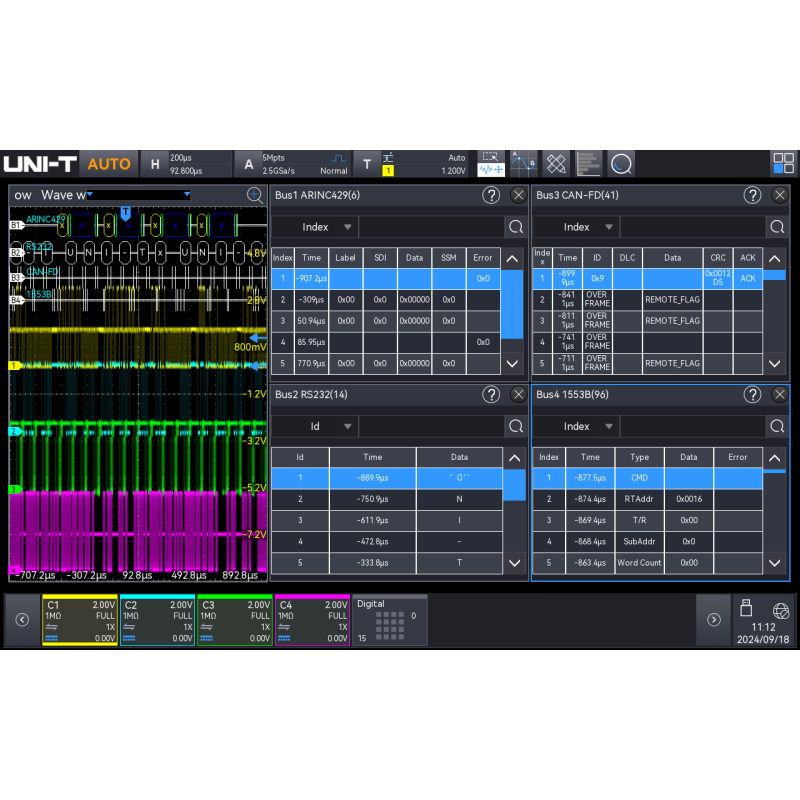800x800 pixels.
Task: Select Bus2 row with data N at -750.9µs
Action: (387, 499)
